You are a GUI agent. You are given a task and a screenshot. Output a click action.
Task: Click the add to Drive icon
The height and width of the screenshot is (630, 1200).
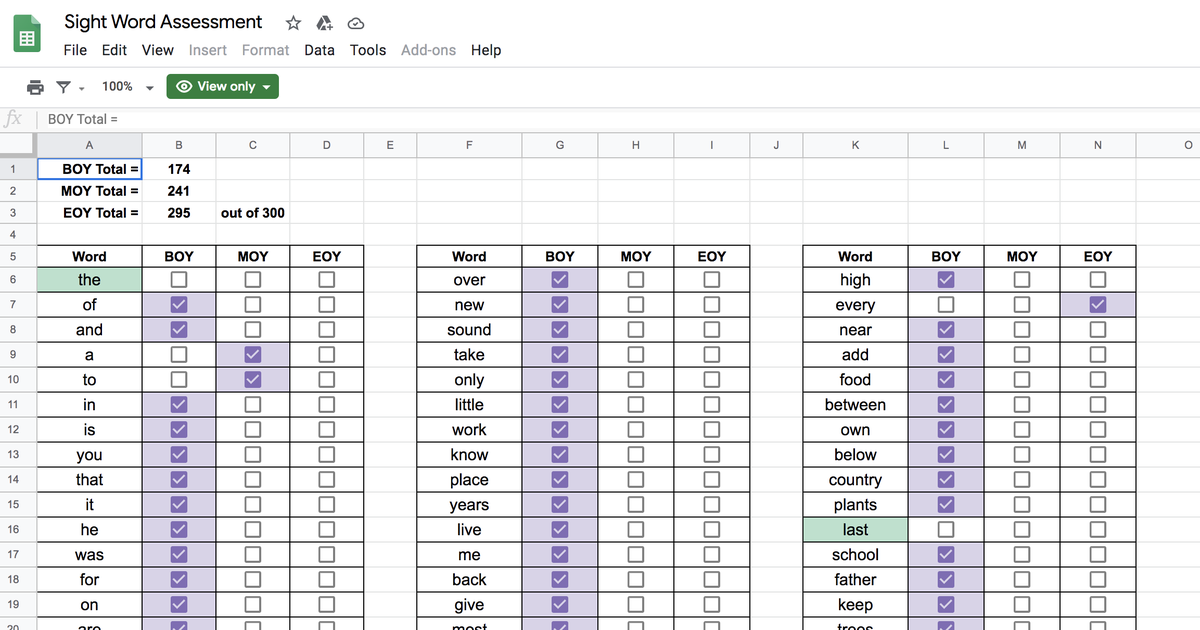(324, 23)
